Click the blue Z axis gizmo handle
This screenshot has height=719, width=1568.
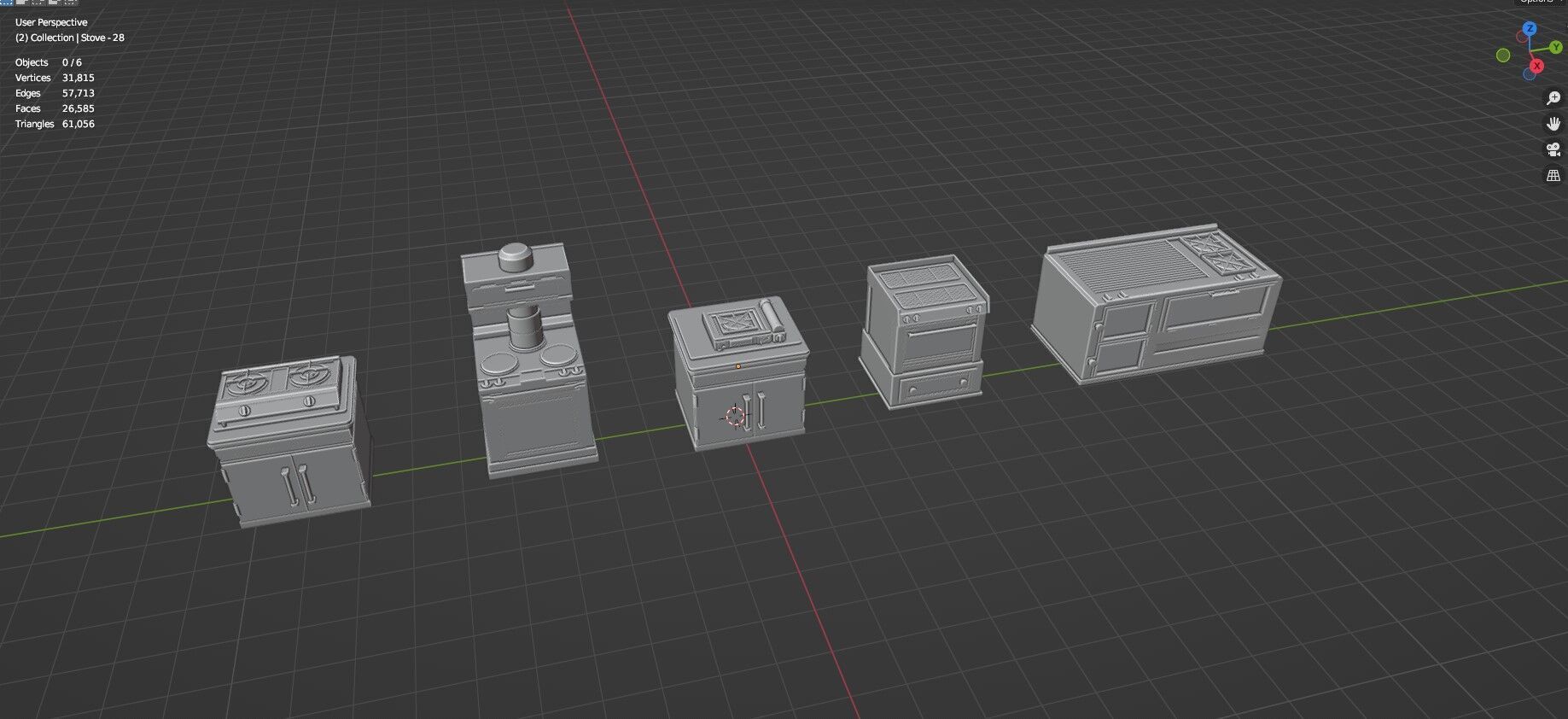(1530, 28)
